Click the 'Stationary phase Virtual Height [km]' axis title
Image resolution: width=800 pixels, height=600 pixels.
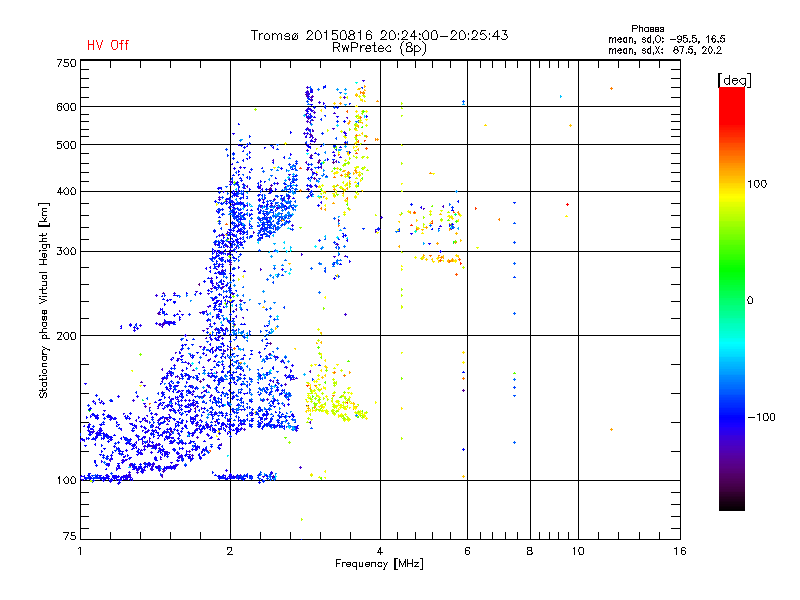(43, 301)
